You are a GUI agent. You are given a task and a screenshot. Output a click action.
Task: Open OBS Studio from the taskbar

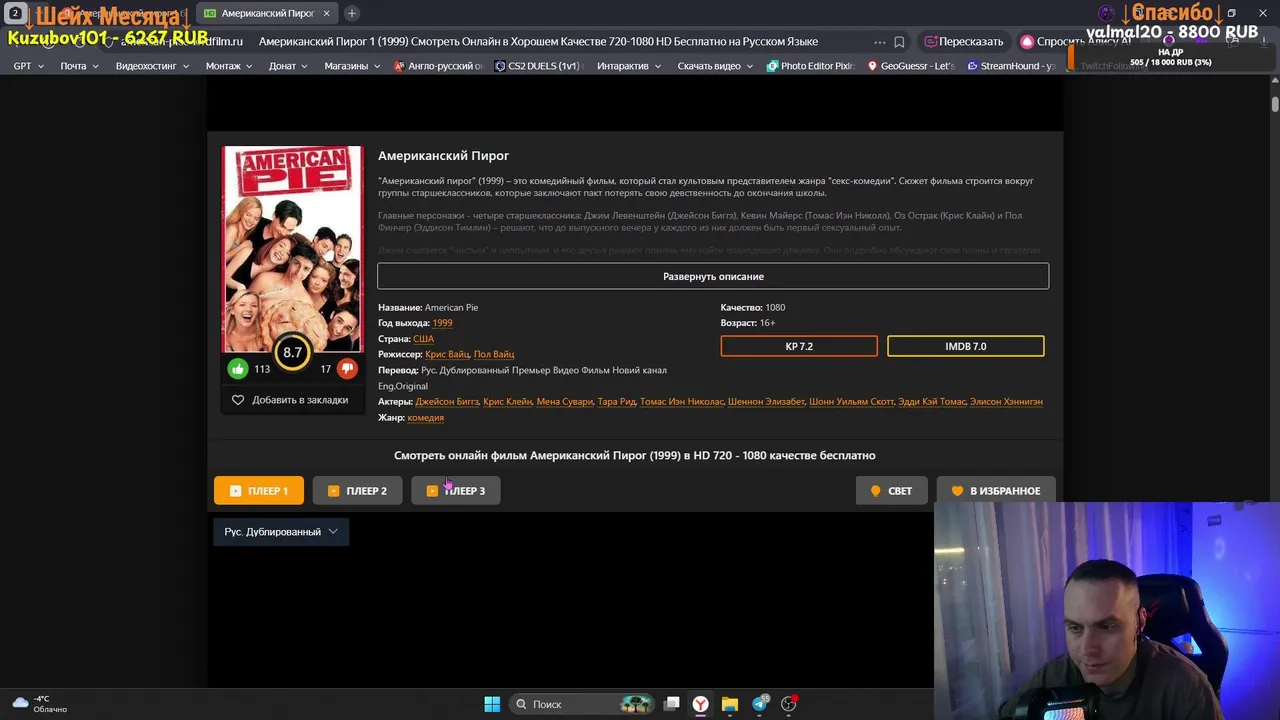pos(789,704)
